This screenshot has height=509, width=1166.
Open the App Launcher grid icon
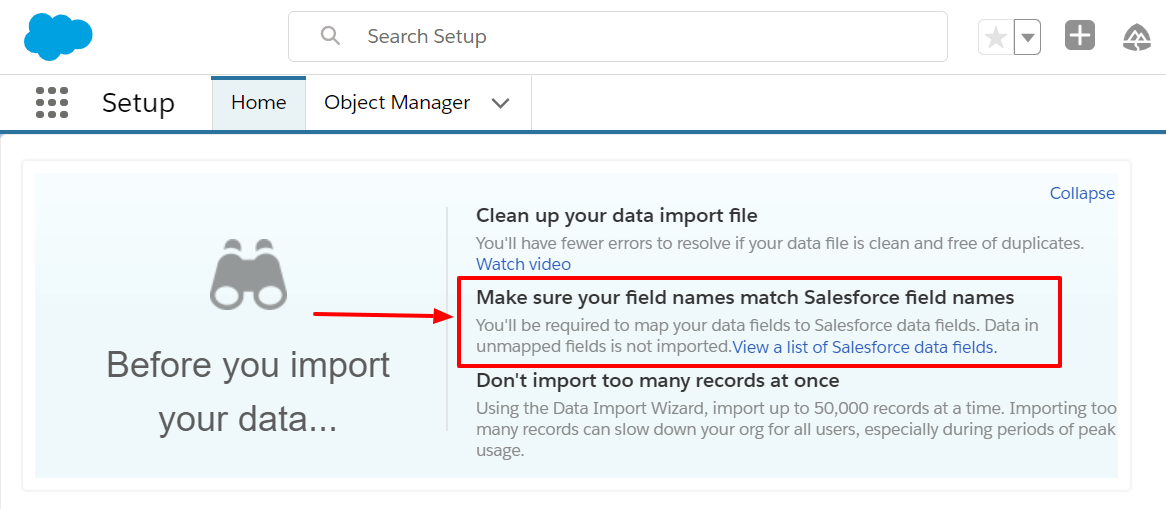[x=52, y=103]
